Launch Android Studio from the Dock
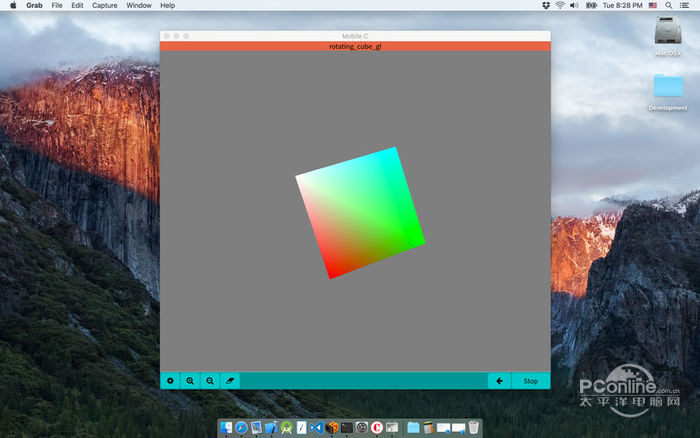Screen dimensions: 700x438 pos(287,428)
